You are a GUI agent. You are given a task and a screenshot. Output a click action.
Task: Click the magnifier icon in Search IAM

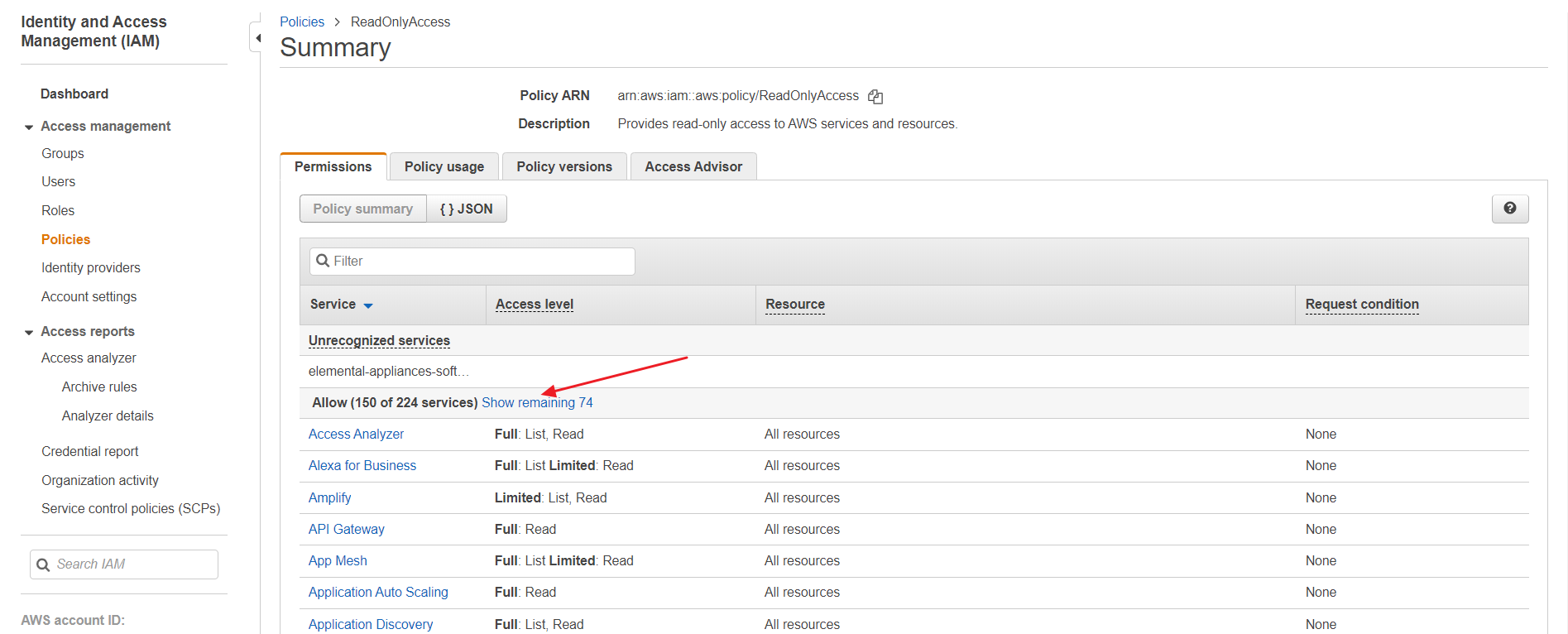[x=44, y=564]
